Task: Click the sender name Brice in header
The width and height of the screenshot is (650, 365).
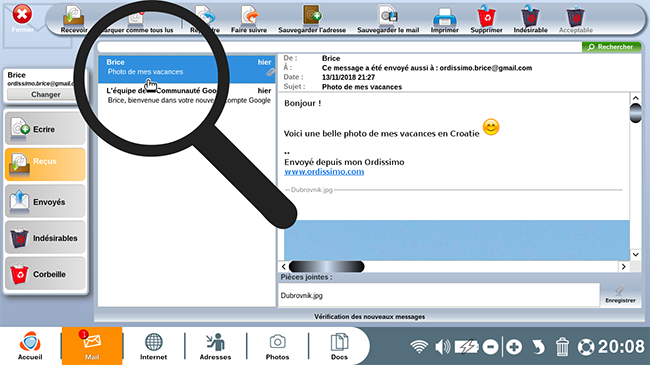Action: coord(331,58)
